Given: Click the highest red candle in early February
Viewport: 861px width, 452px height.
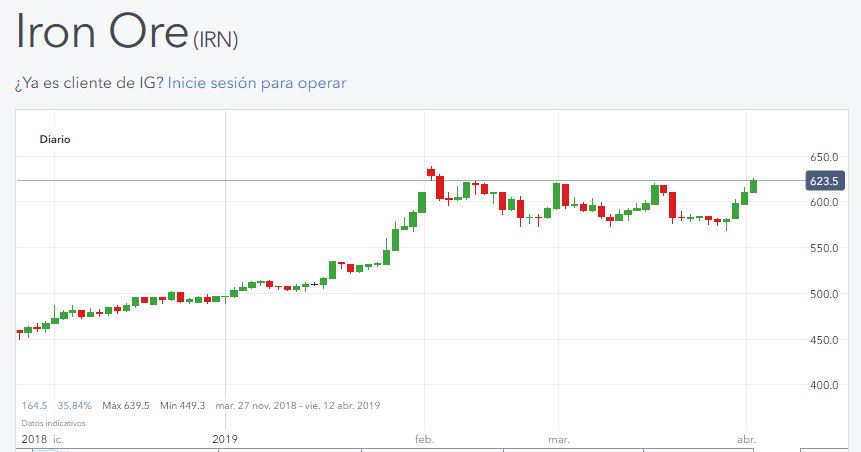Looking at the screenshot, I should pos(431,172).
